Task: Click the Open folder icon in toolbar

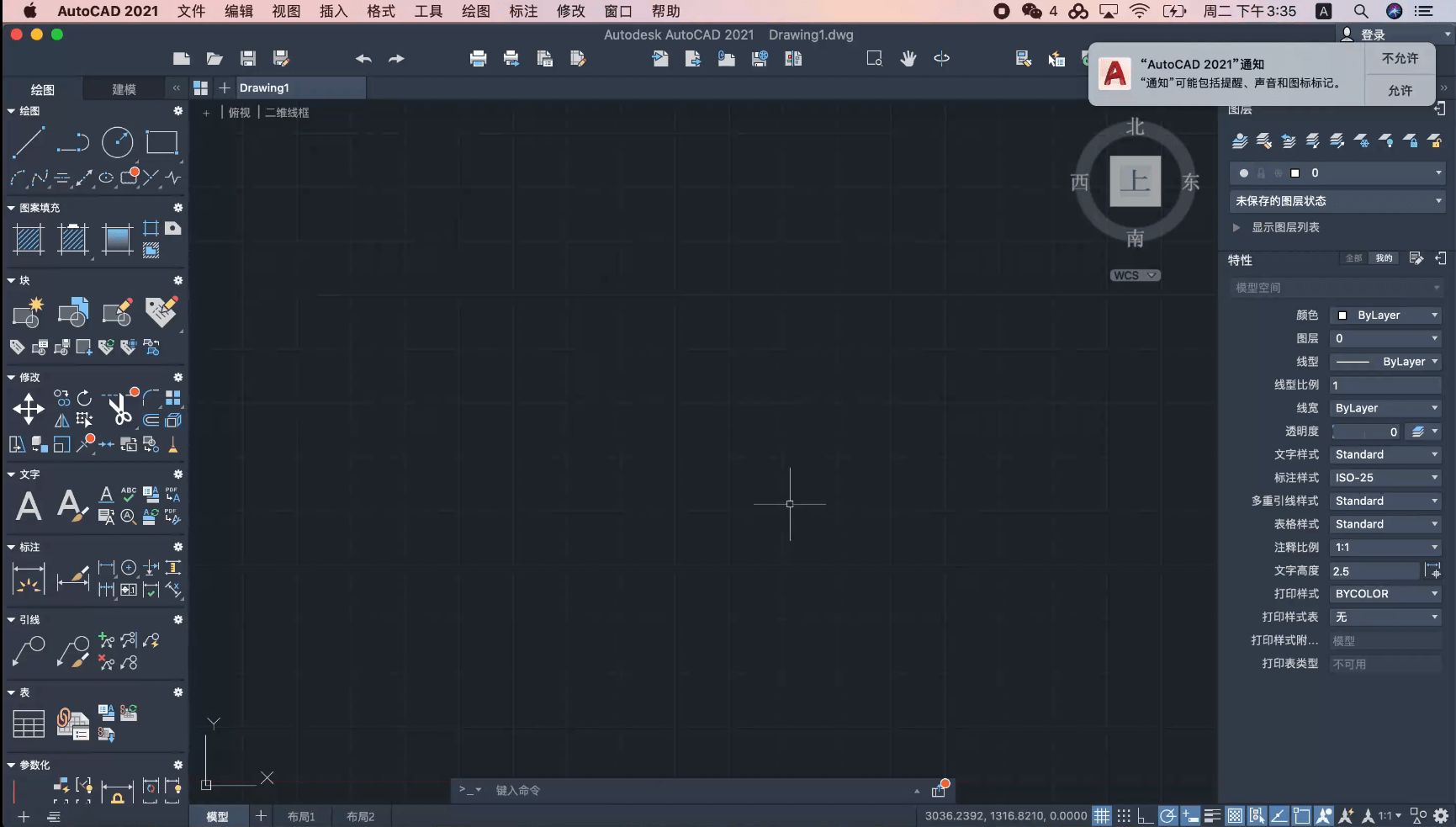Action: pos(214,58)
